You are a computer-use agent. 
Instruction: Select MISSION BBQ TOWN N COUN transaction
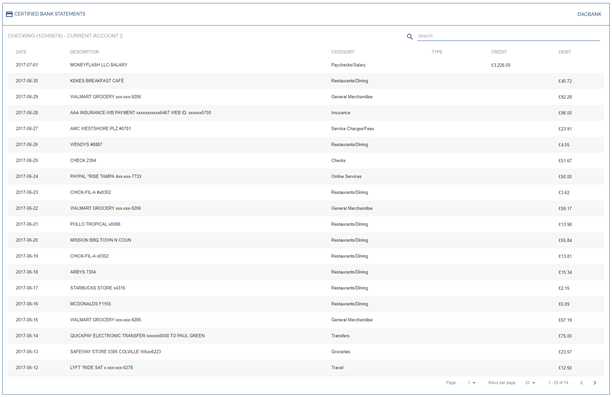[100, 240]
